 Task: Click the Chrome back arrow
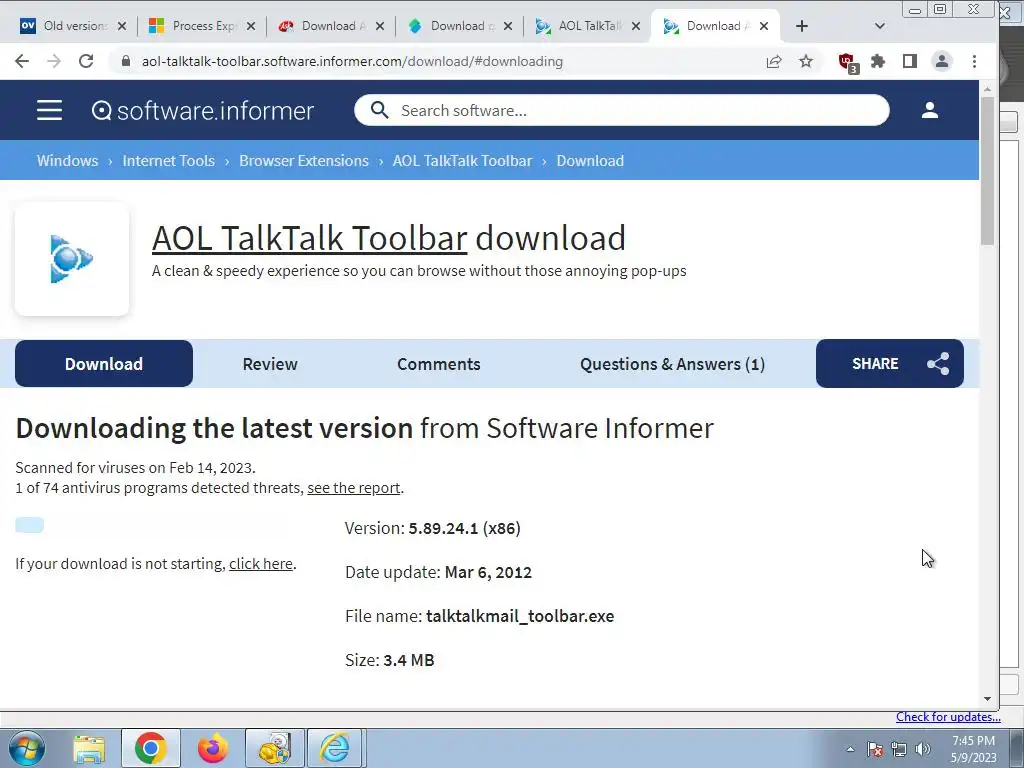pyautogui.click(x=22, y=61)
